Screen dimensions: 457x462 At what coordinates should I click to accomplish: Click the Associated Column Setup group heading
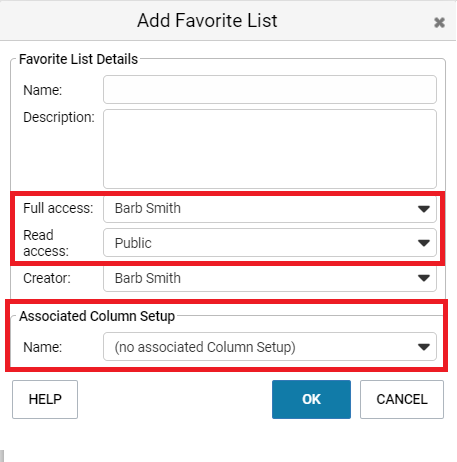(x=97, y=316)
